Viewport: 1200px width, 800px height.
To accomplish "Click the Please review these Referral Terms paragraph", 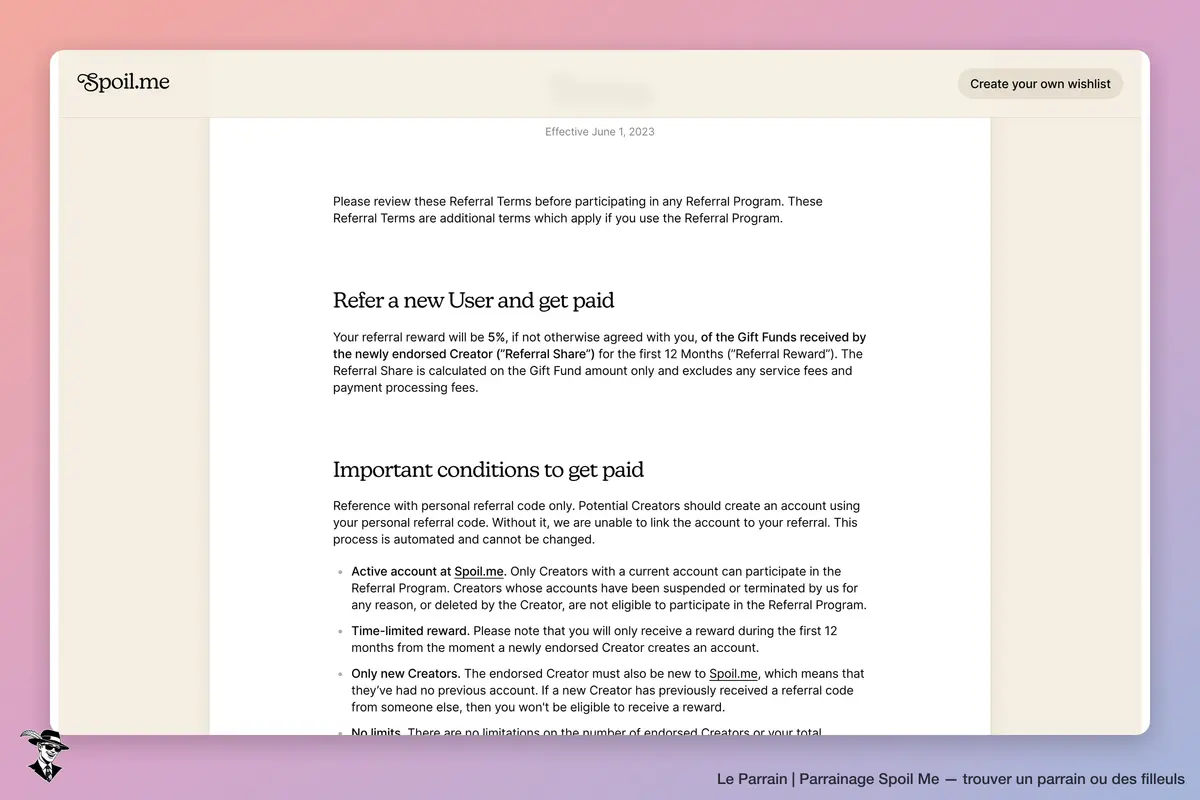I will [578, 210].
